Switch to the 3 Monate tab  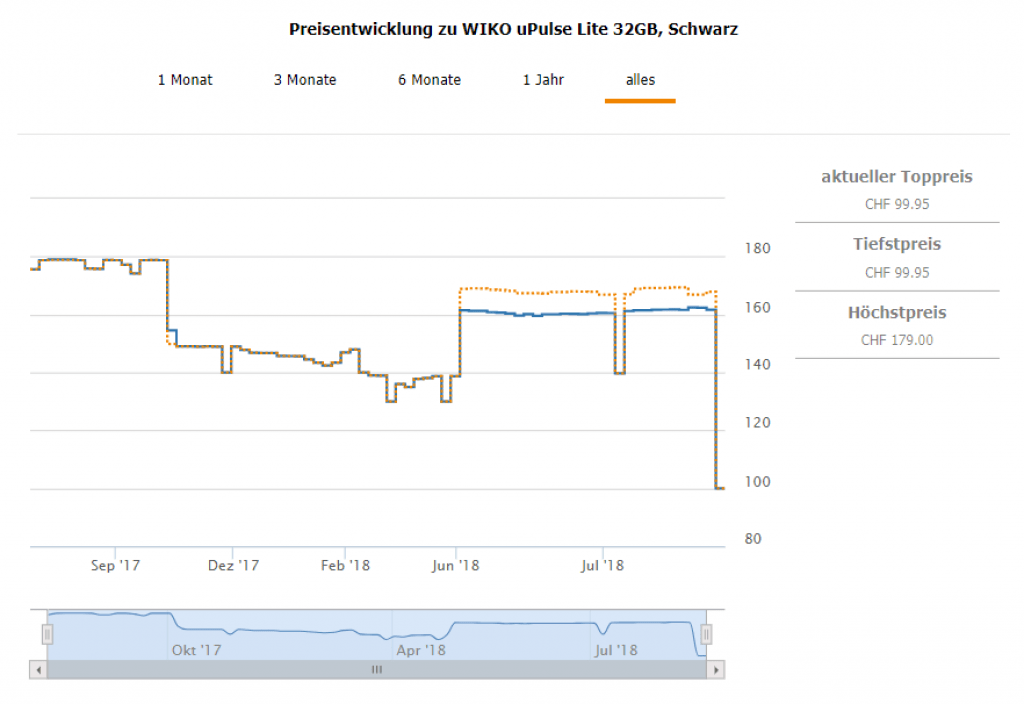click(305, 80)
